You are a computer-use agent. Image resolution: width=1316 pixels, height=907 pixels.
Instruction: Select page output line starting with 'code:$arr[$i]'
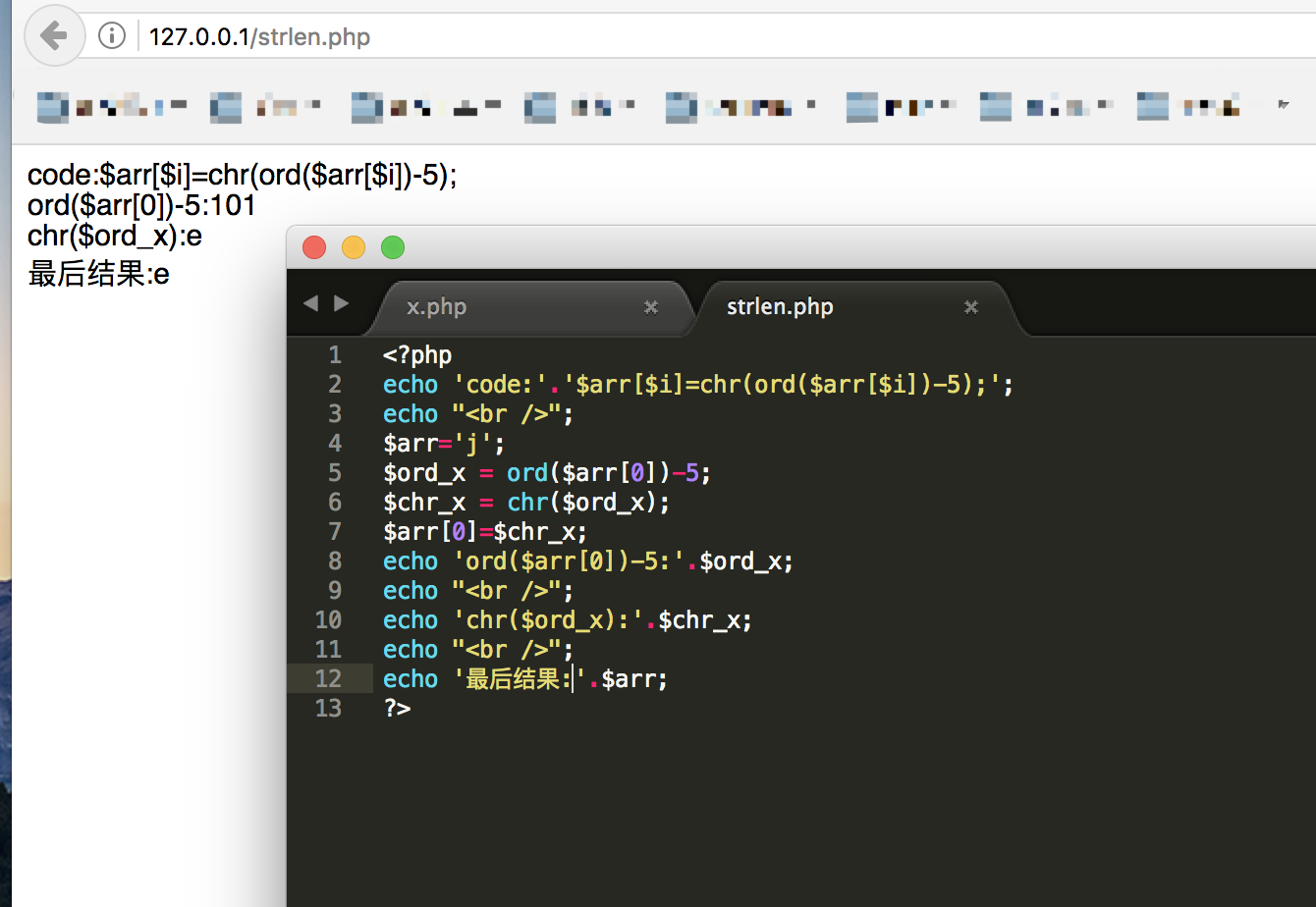point(243,176)
